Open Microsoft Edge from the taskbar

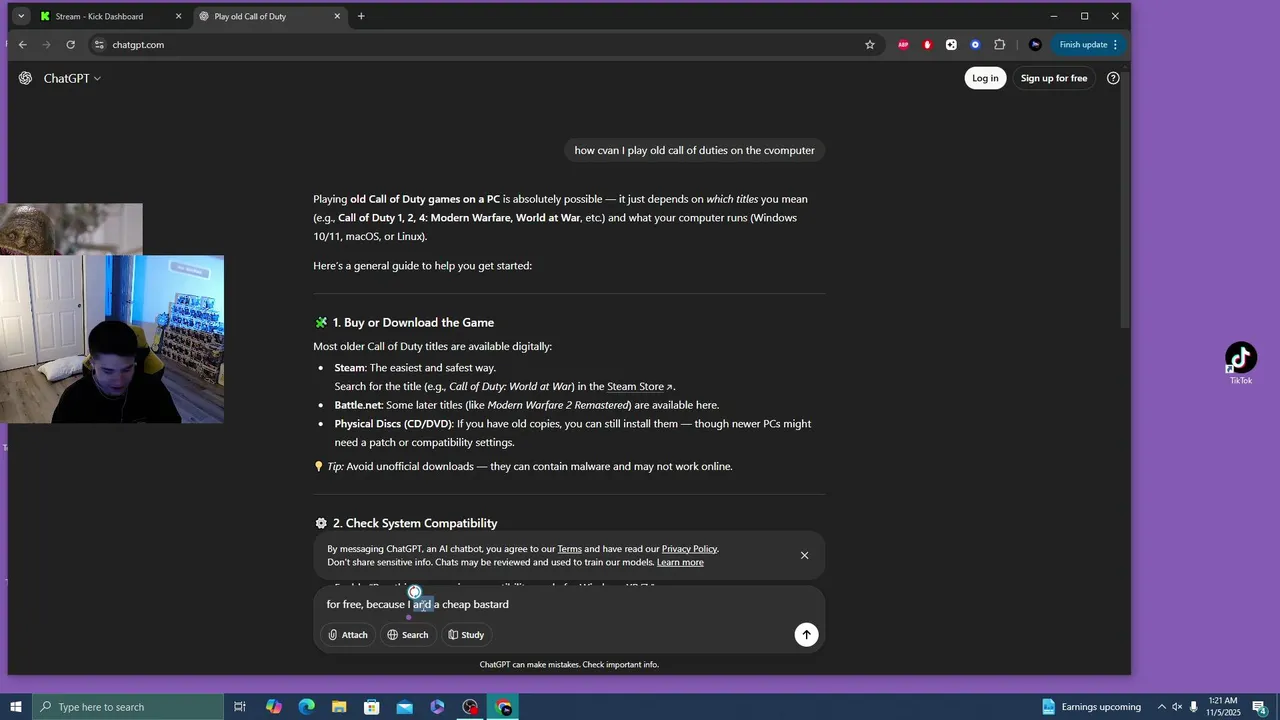pos(306,707)
